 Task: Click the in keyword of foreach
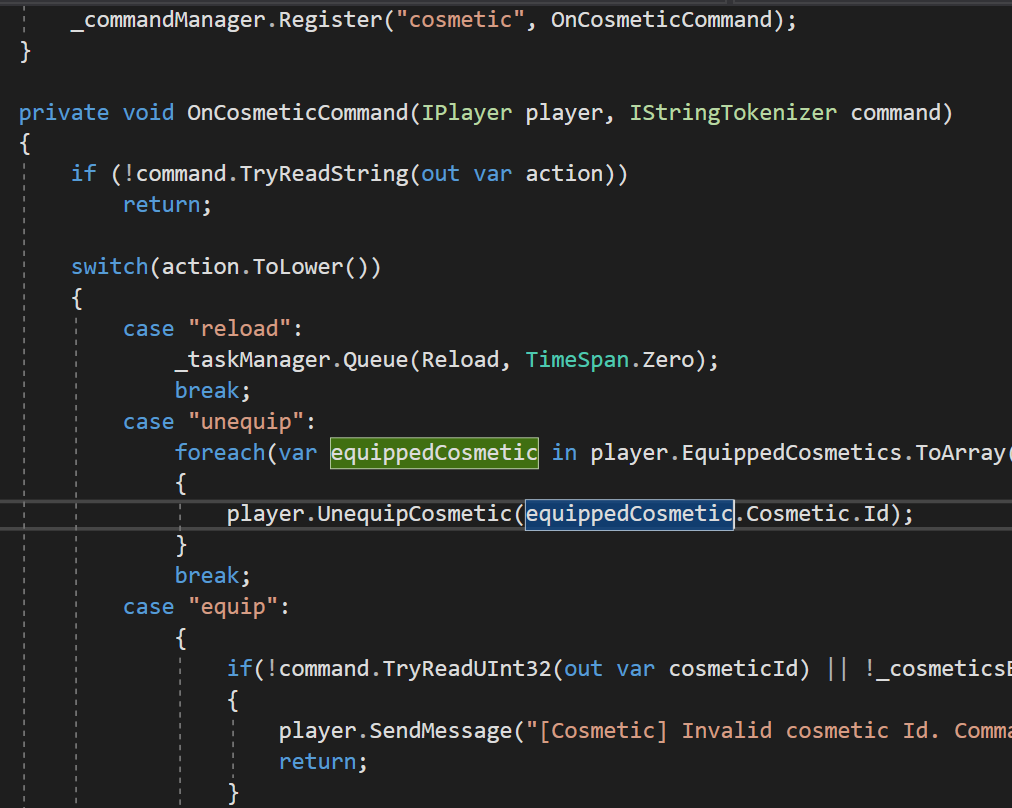(x=564, y=453)
